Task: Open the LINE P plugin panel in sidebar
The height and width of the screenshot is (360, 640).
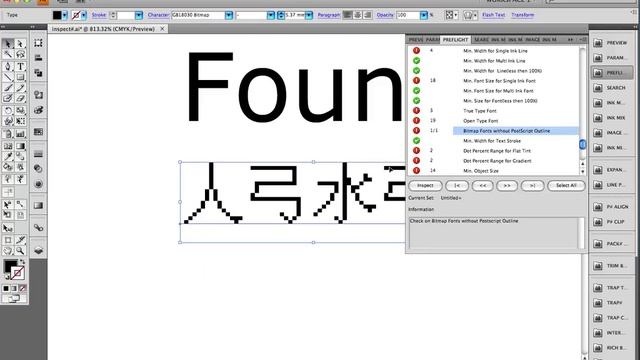Action: pos(612,185)
